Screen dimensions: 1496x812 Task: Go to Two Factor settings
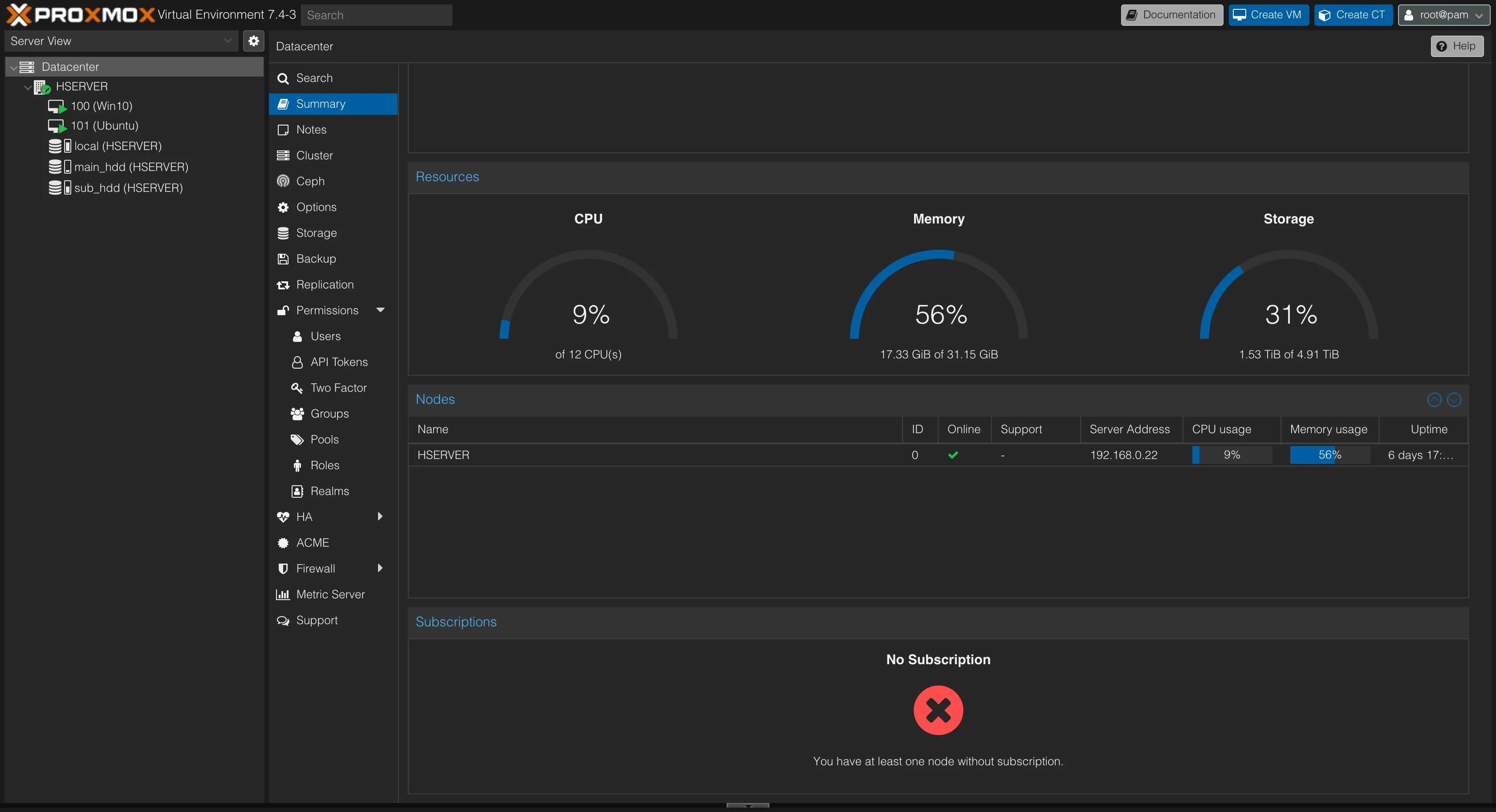338,387
